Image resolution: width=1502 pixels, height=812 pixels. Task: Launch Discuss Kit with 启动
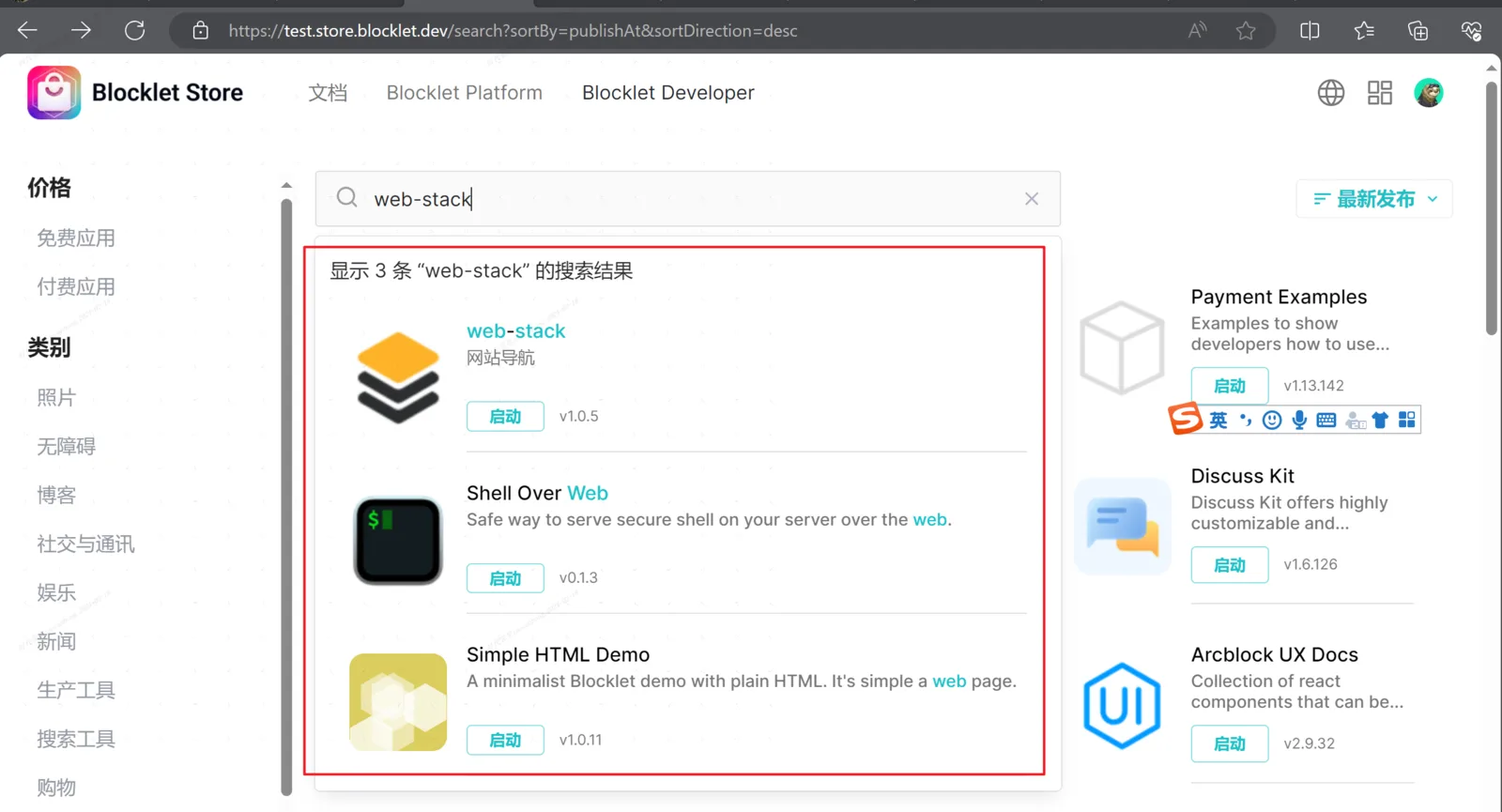1230,565
